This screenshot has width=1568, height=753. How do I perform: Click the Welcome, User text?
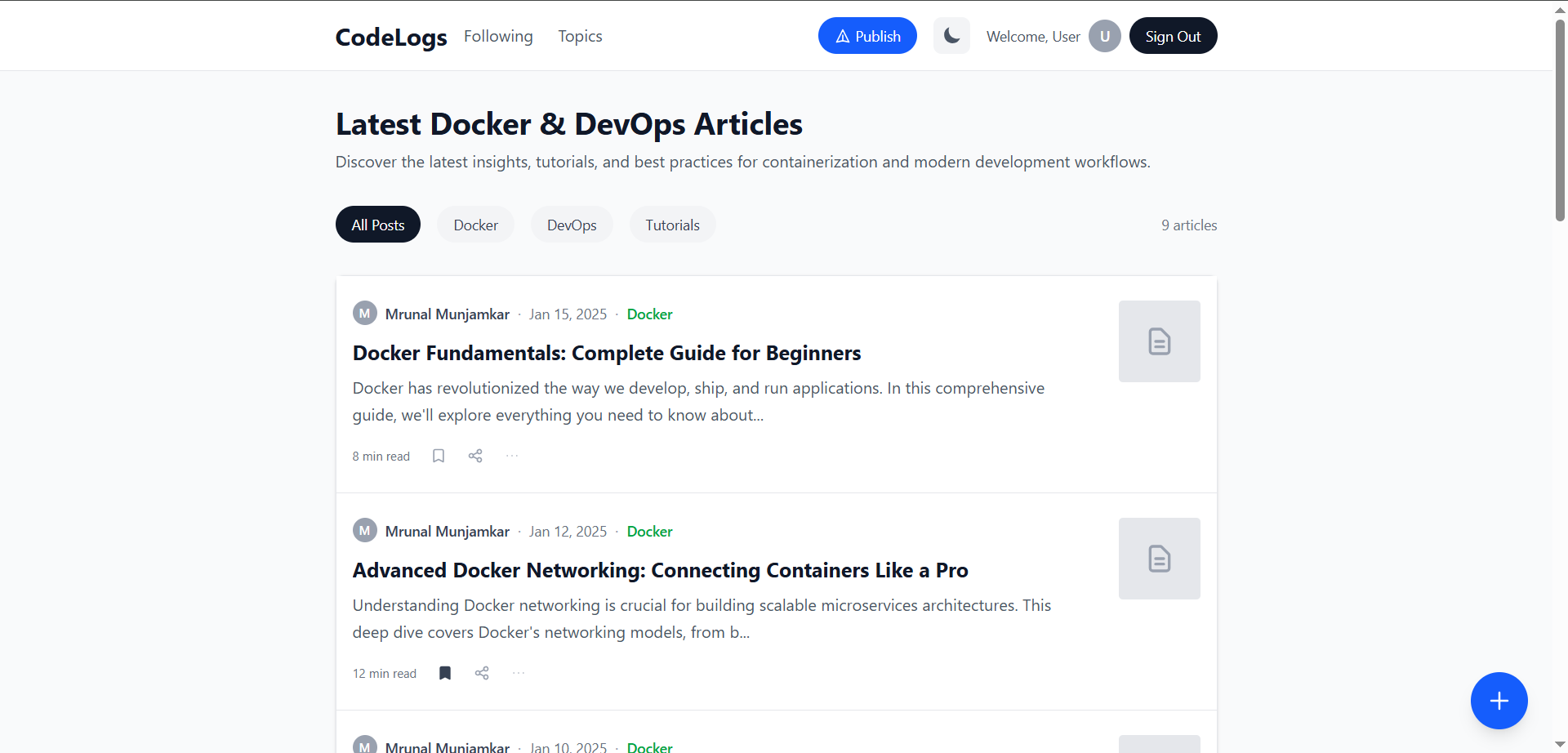tap(1033, 37)
